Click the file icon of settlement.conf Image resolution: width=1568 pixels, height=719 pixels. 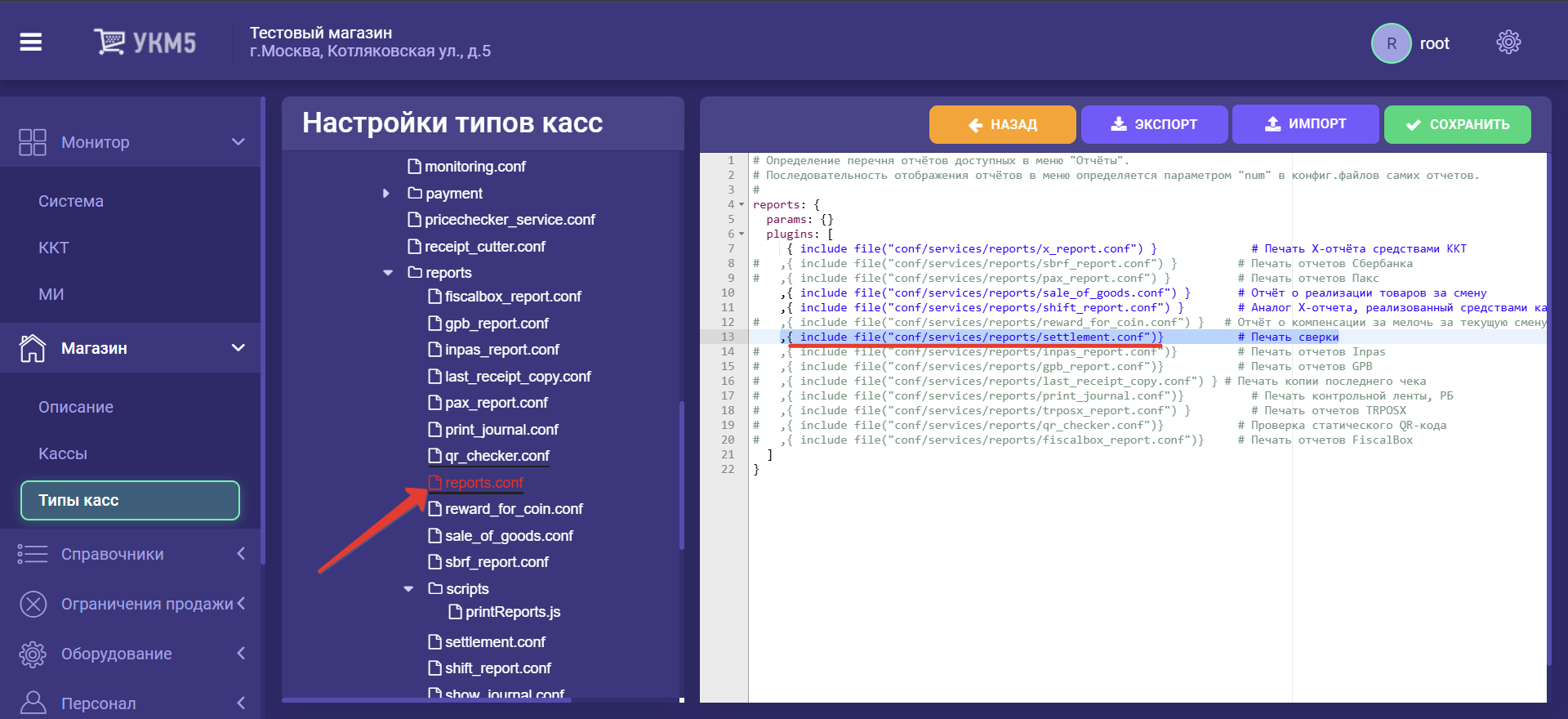(435, 642)
